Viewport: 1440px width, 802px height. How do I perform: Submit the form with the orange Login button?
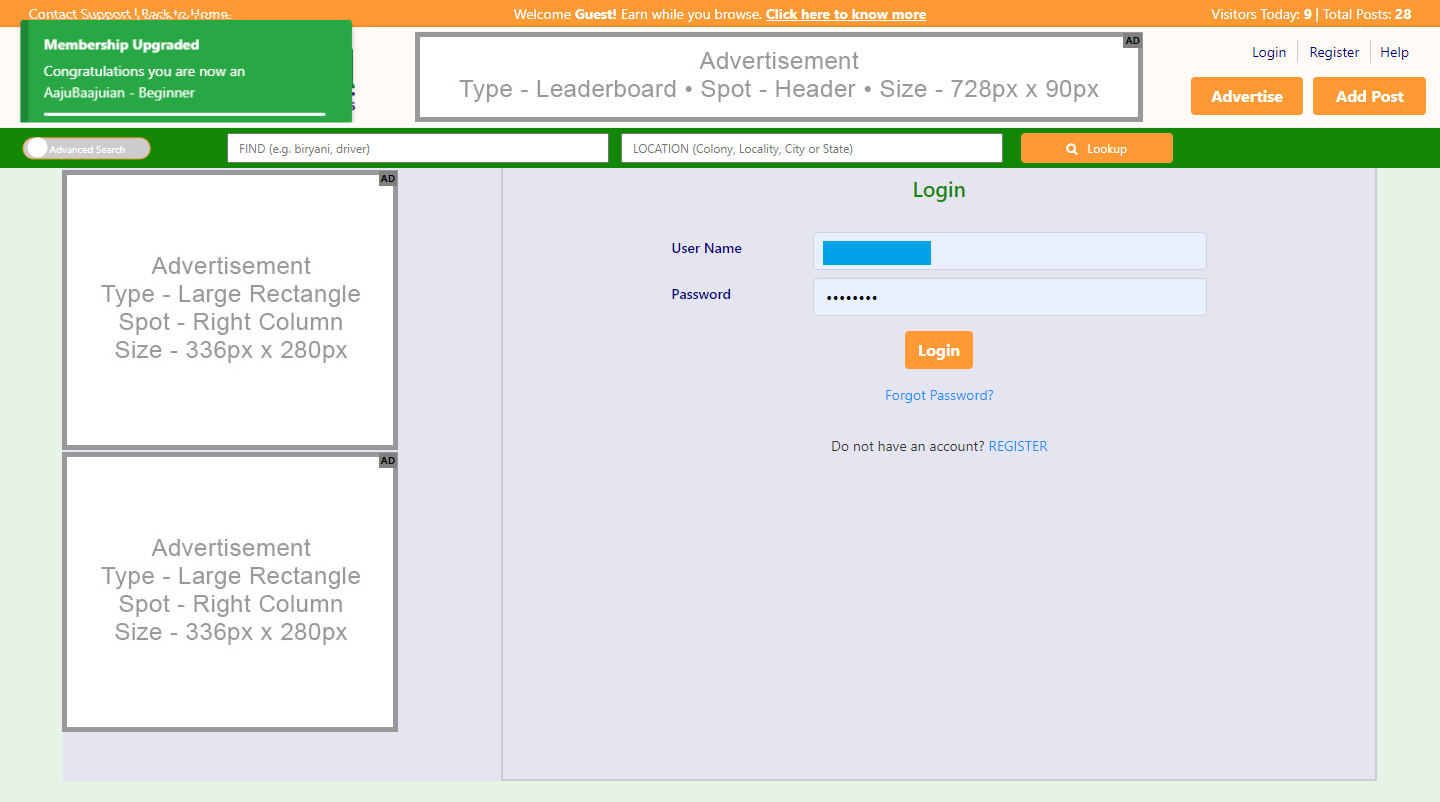(x=938, y=350)
